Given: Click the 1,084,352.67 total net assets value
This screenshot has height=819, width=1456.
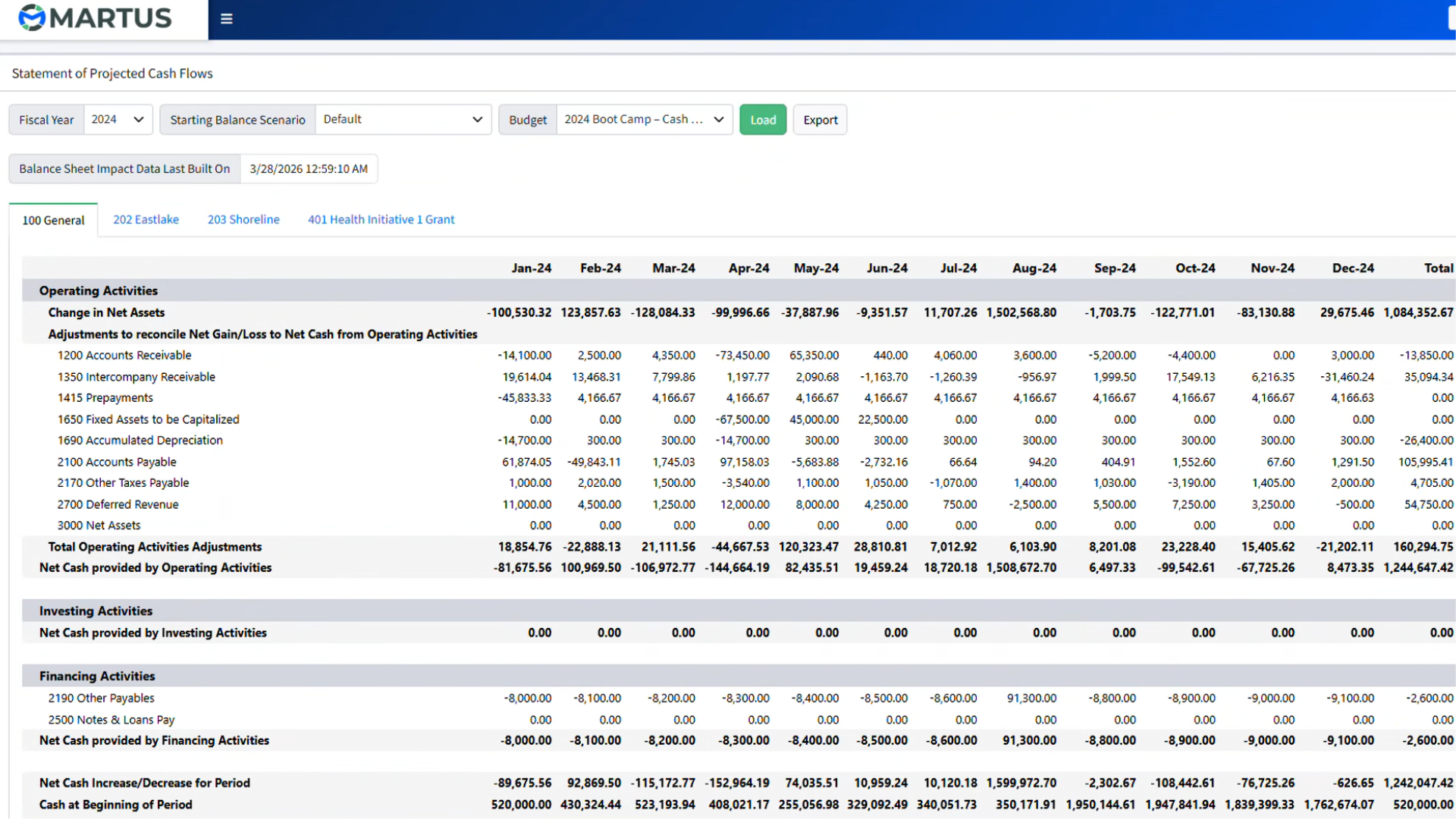Looking at the screenshot, I should pos(1418,312).
